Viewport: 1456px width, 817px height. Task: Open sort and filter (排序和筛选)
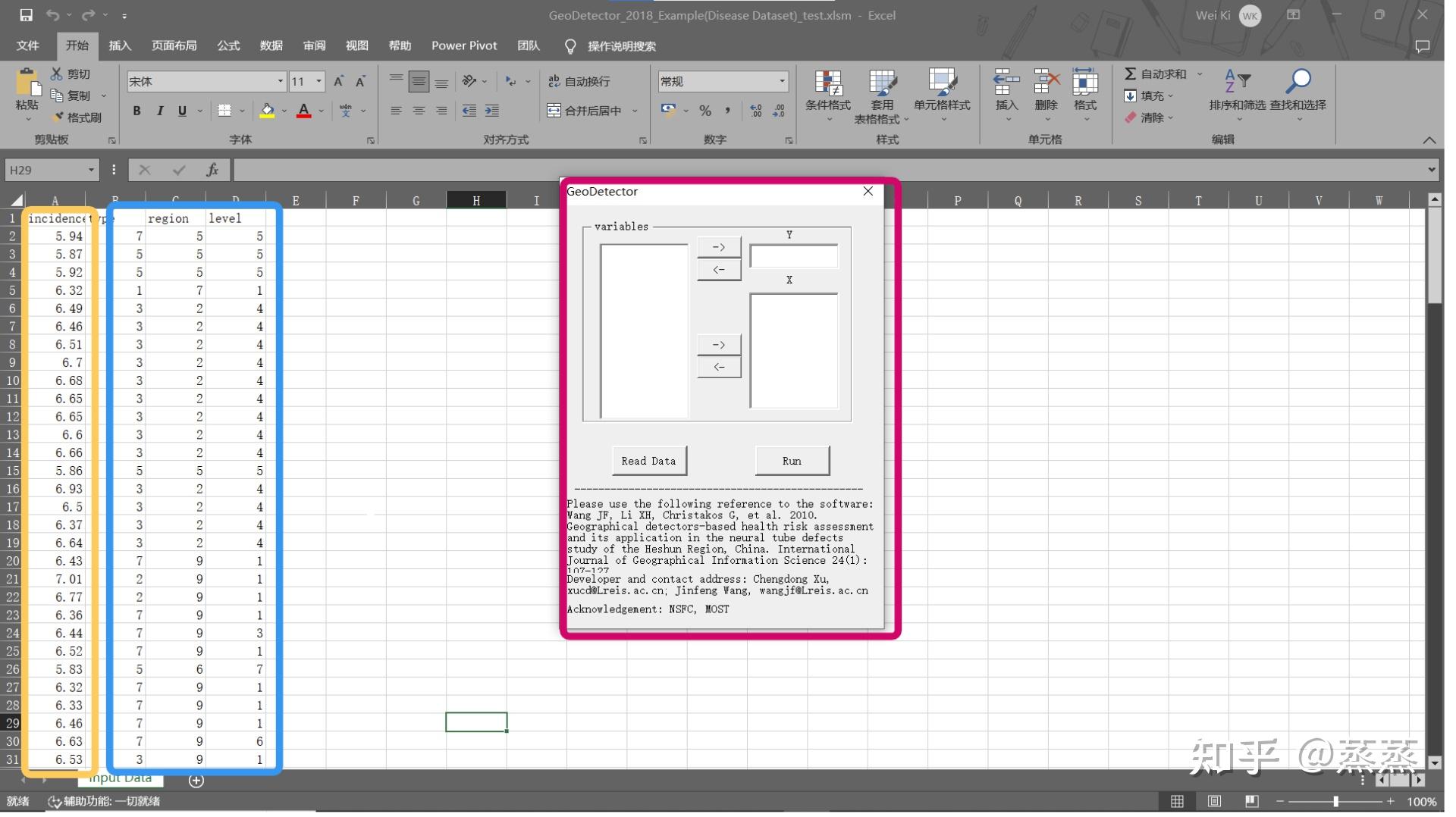coord(1239,96)
